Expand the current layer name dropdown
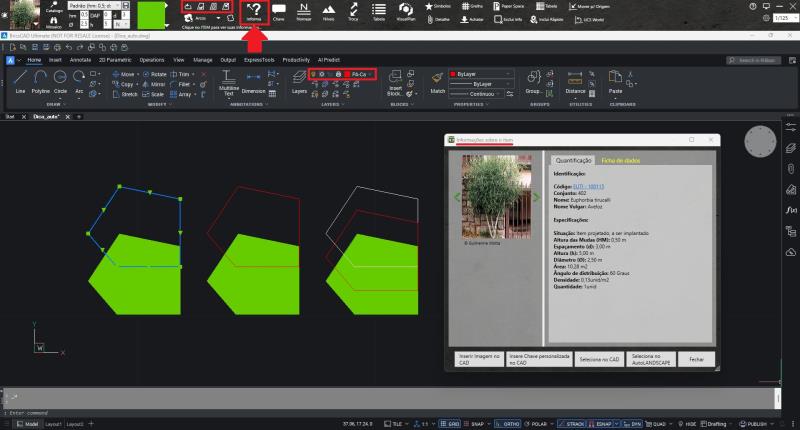 point(362,74)
